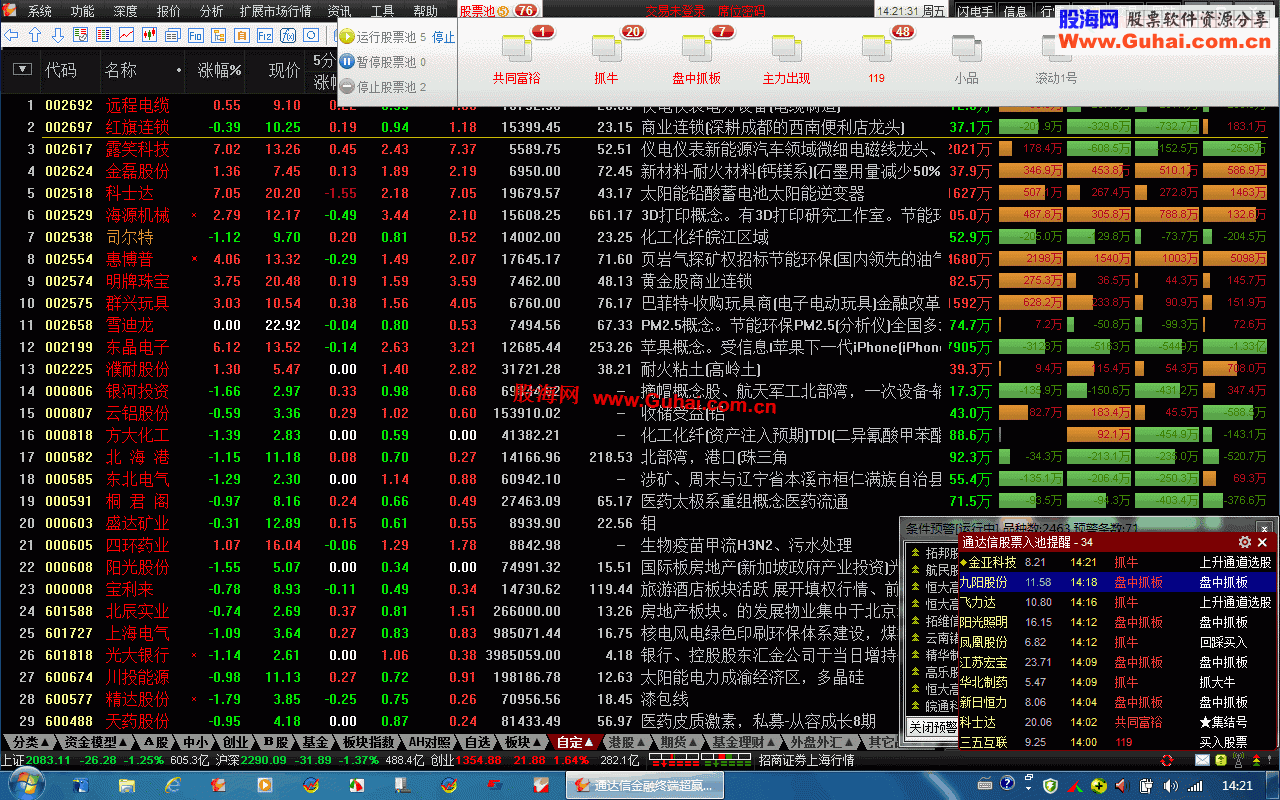Click the F10 info toolbar icon
Viewport: 1280px width, 800px height.
(196, 35)
